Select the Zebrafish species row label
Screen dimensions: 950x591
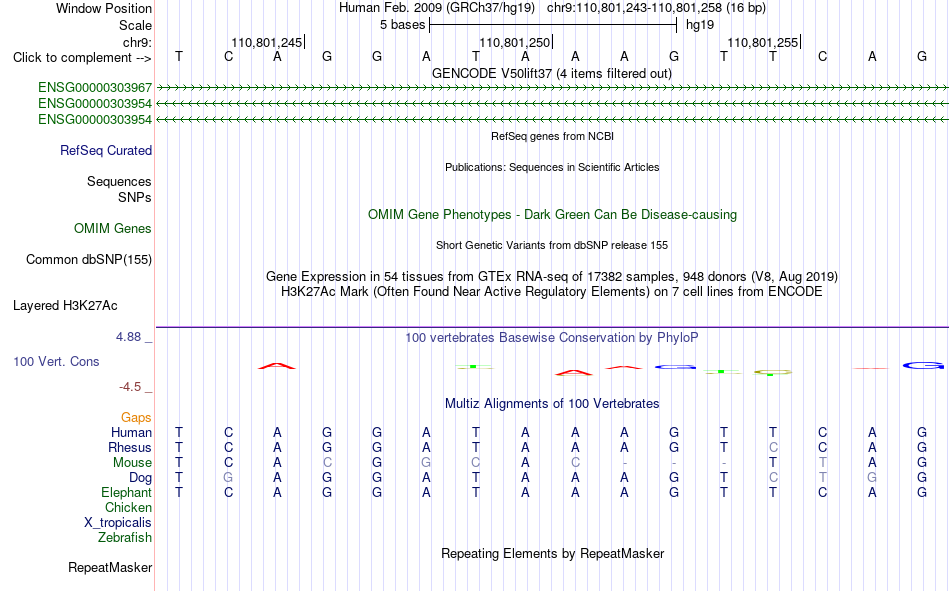pyautogui.click(x=125, y=538)
